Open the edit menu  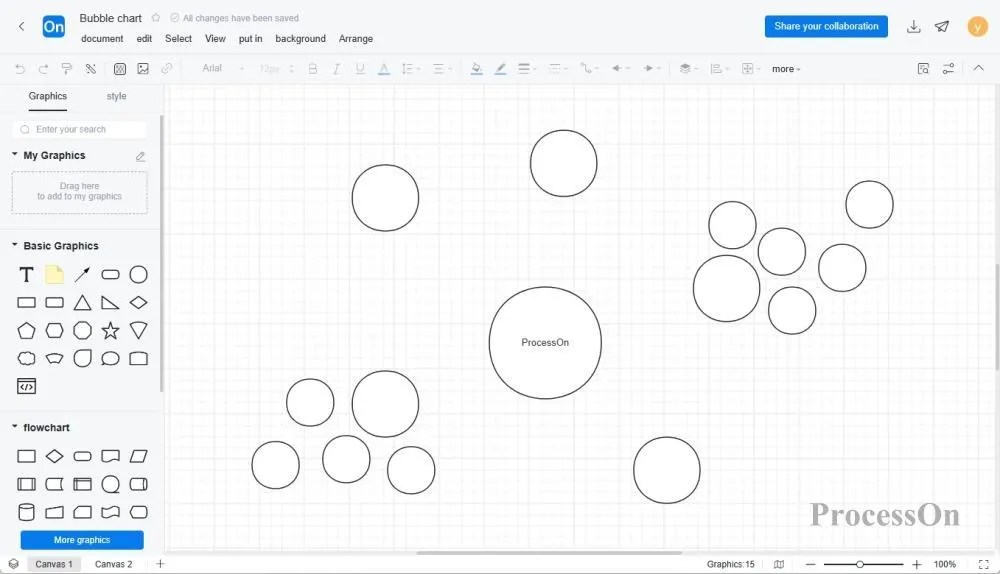144,38
